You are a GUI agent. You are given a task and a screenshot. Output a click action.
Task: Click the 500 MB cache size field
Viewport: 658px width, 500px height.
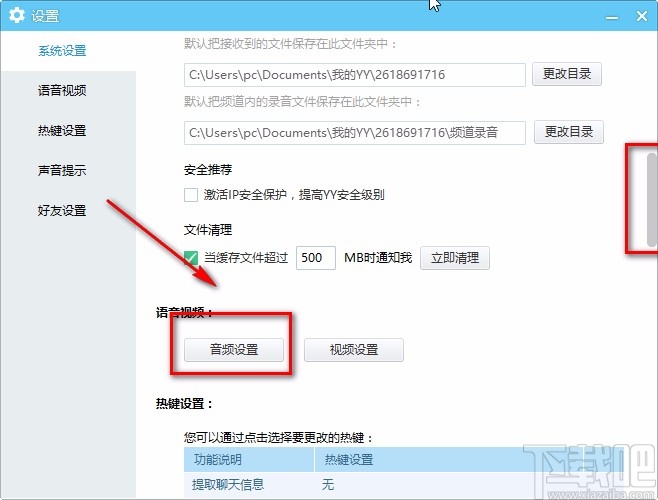316,257
